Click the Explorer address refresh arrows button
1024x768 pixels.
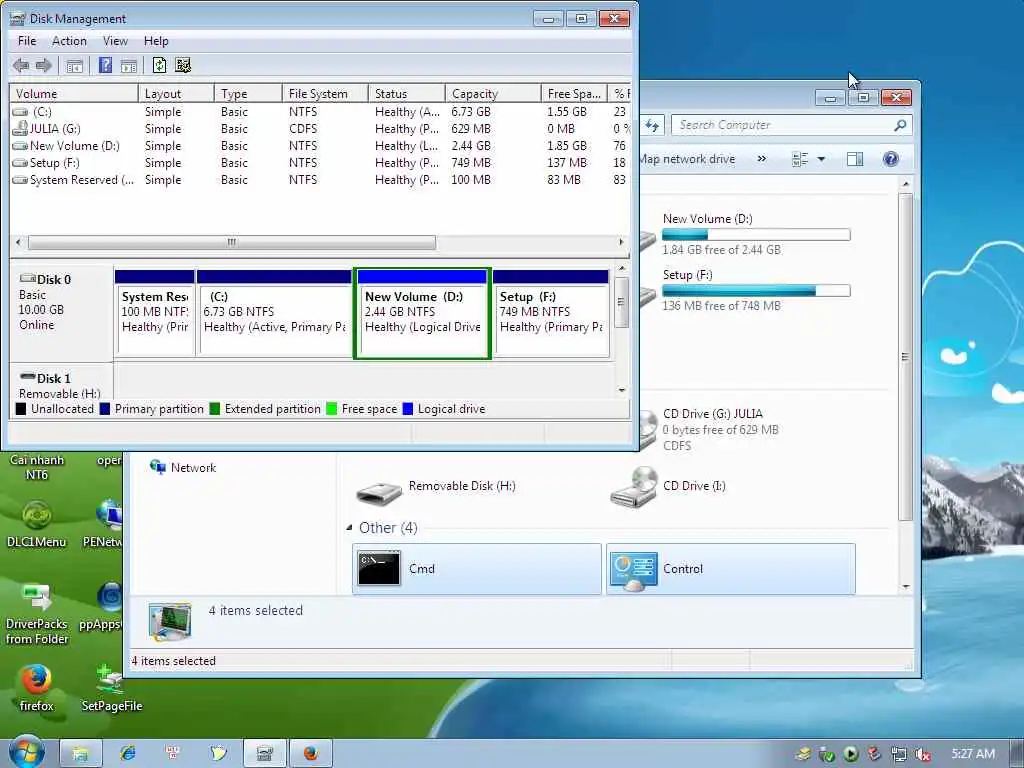click(652, 125)
